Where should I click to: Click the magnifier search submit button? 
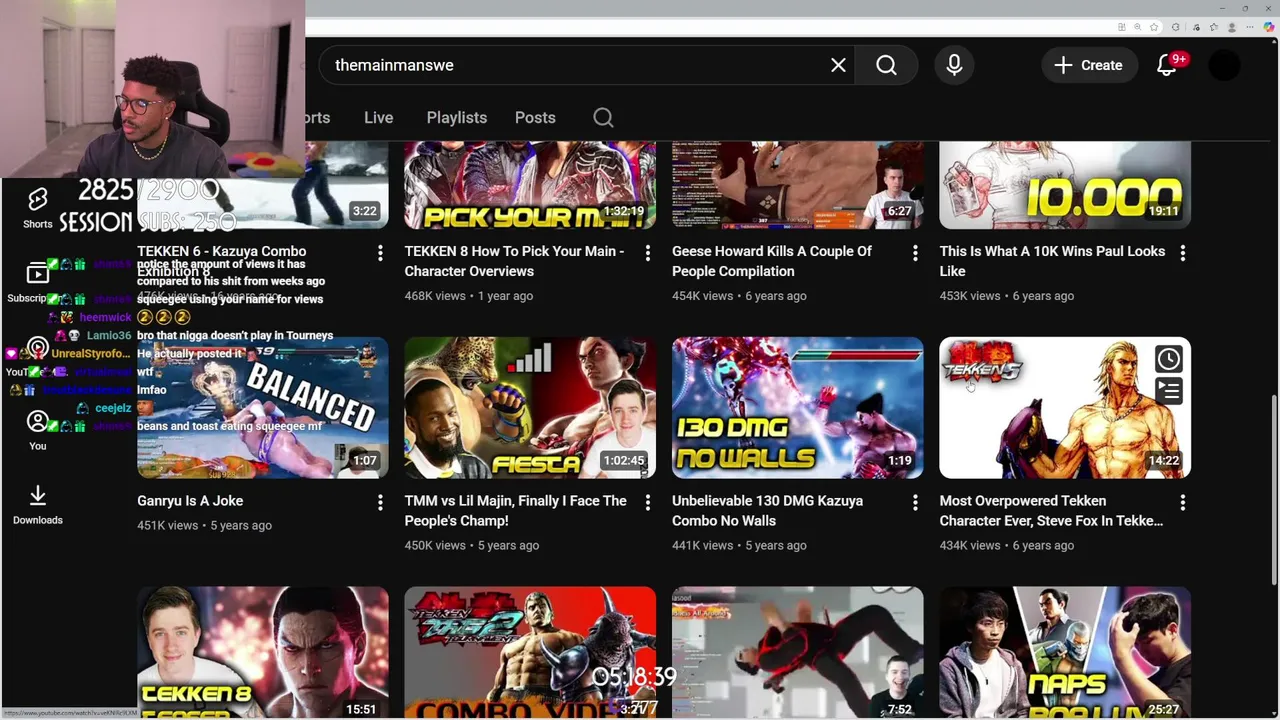[x=887, y=65]
